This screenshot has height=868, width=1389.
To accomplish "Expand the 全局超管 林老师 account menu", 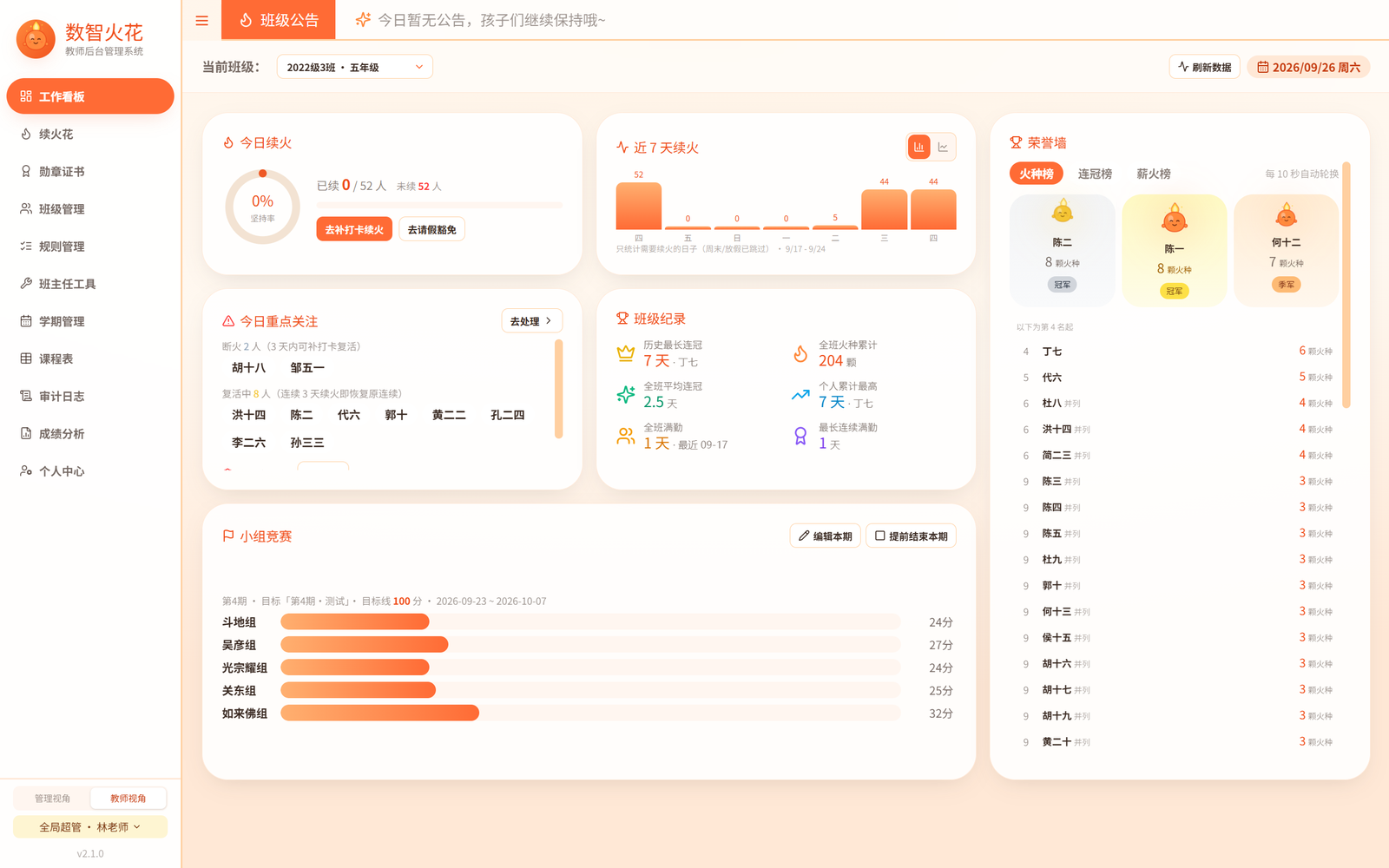I will [x=90, y=827].
